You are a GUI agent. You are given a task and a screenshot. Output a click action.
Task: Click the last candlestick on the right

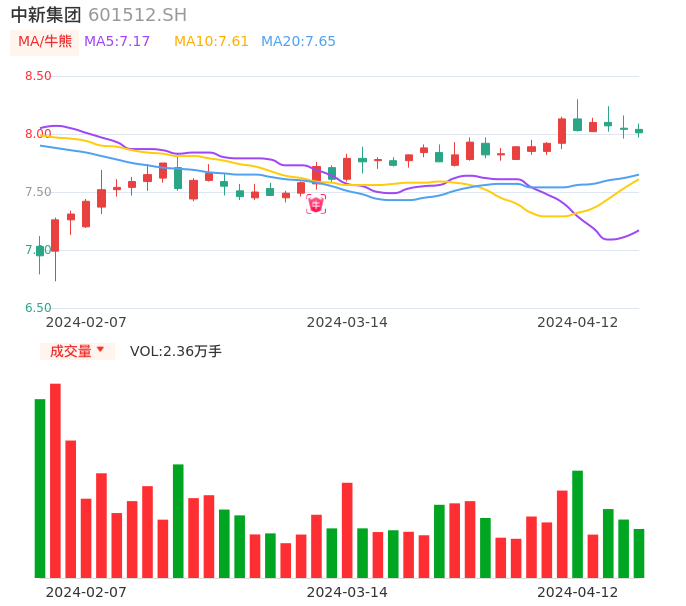pyautogui.click(x=639, y=130)
